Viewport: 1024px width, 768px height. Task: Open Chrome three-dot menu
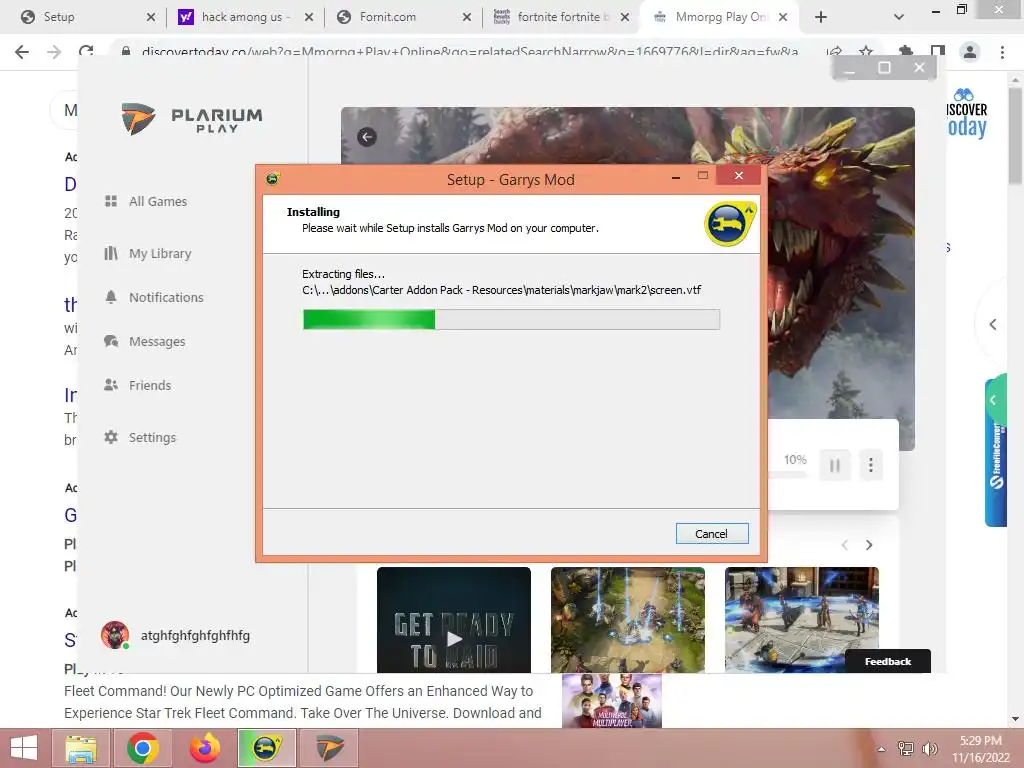click(1002, 52)
